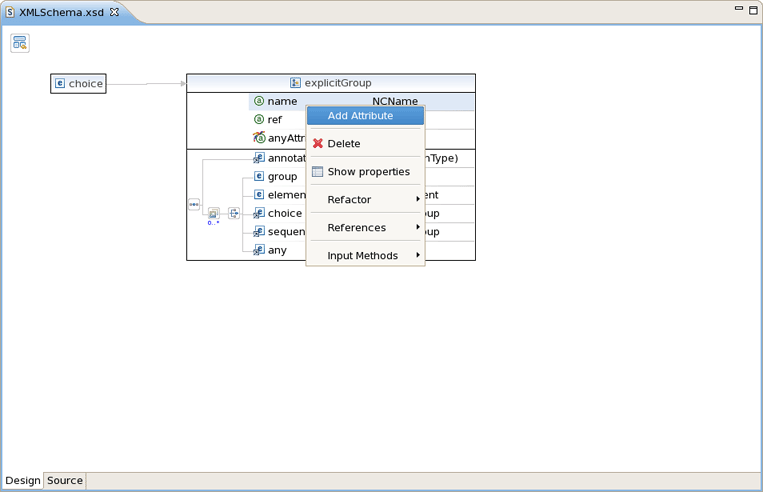Image resolution: width=763 pixels, height=492 pixels.
Task: Click the any element icon
Action: [x=259, y=250]
